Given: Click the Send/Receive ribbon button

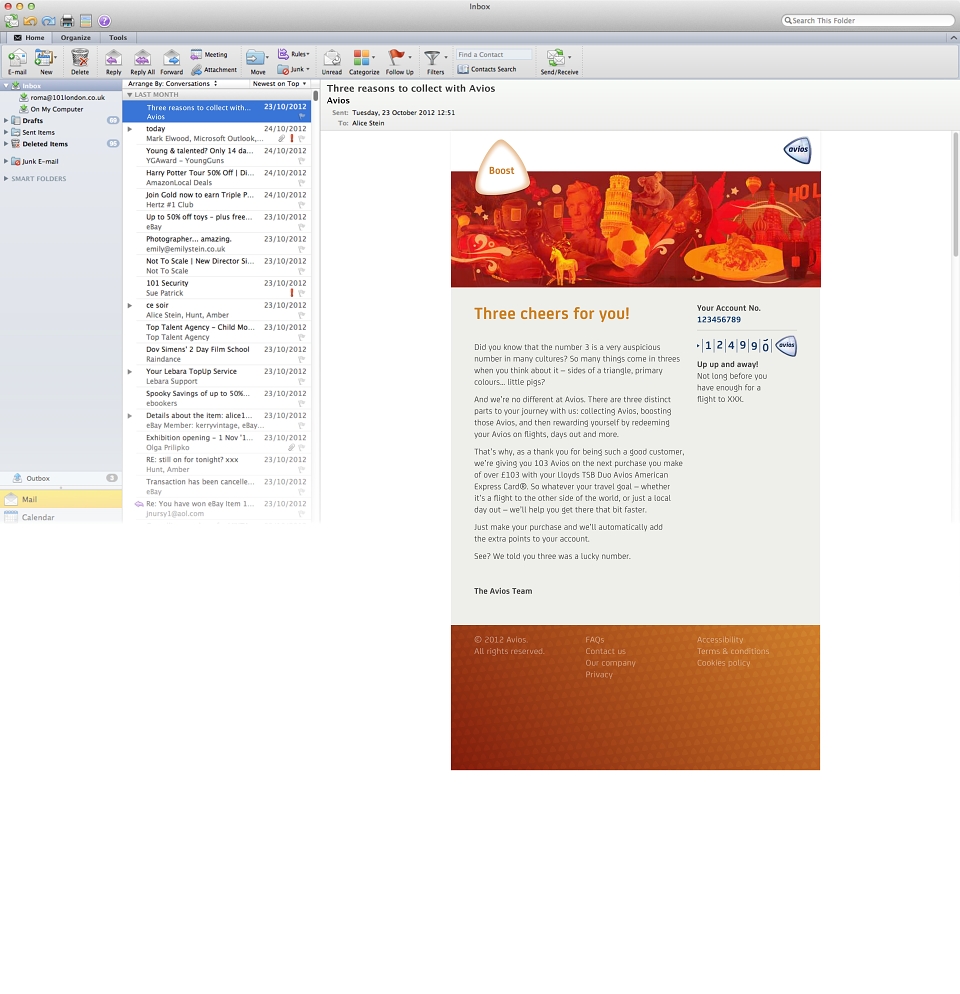Looking at the screenshot, I should point(559,61).
